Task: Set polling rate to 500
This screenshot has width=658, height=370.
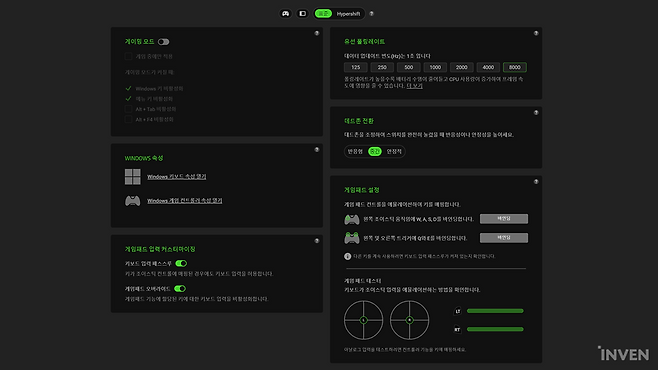Action: (x=409, y=67)
